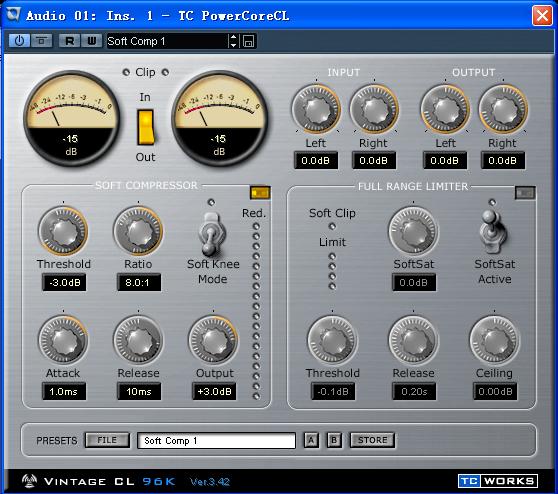558x494 pixels.
Task: Click the SoftSat Active indicator LED
Action: click(x=492, y=202)
